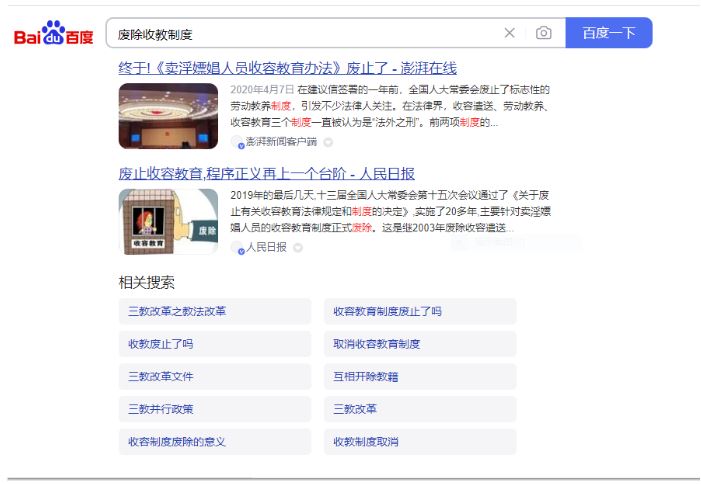Click the 百度一下 search button
Screen dimensions: 701x484
(608, 33)
